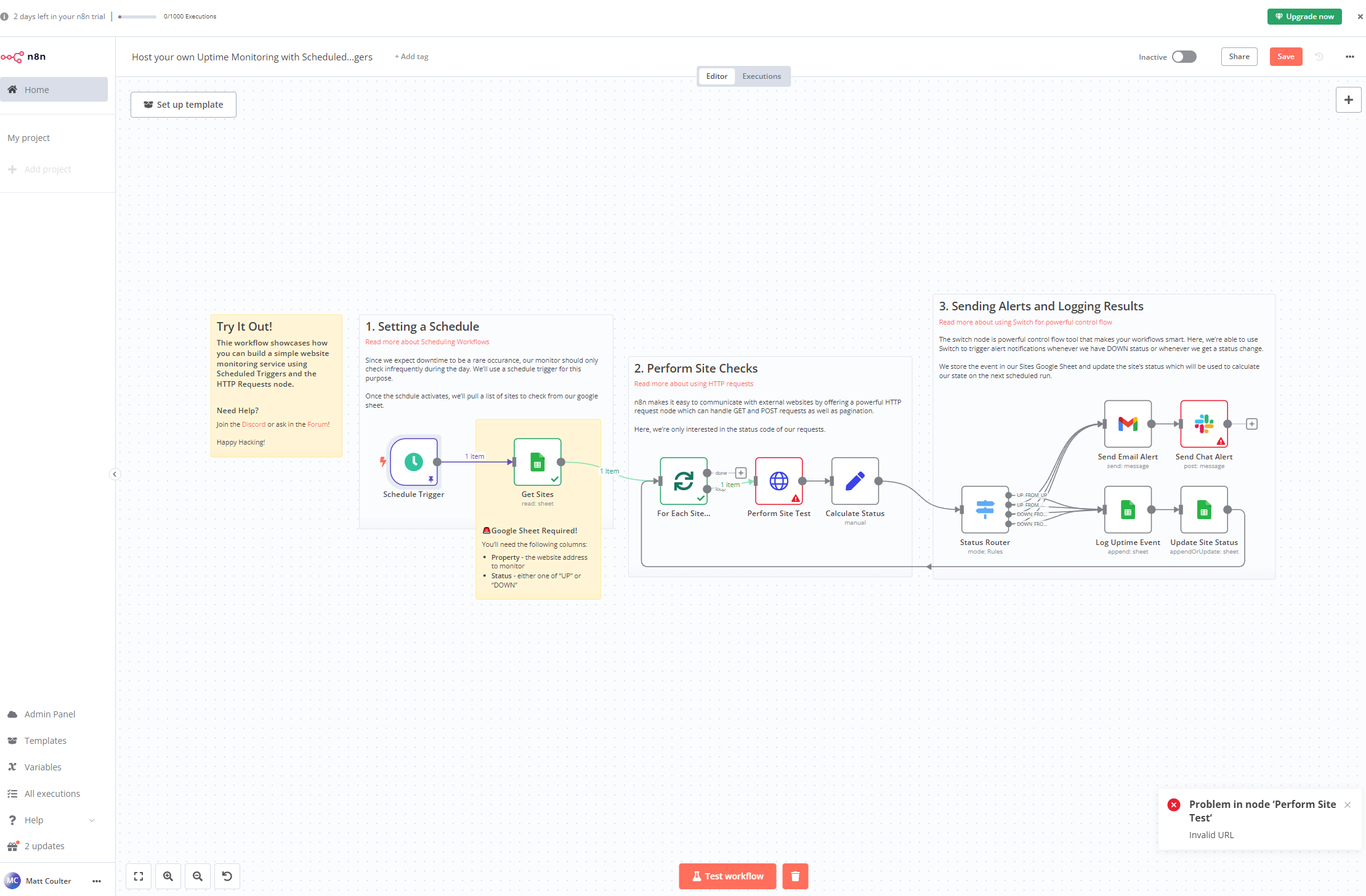Image resolution: width=1366 pixels, height=896 pixels.
Task: Click the Share button
Action: click(x=1239, y=57)
